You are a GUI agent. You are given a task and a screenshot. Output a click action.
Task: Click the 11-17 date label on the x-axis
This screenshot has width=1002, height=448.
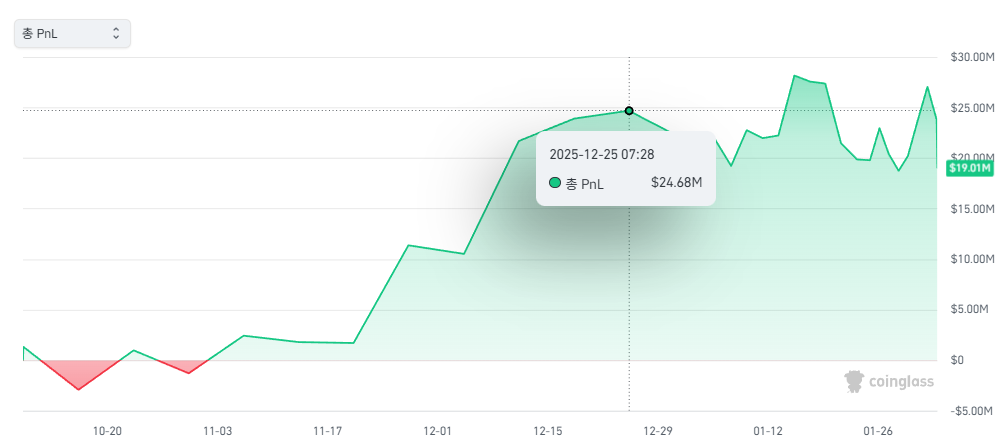click(327, 431)
